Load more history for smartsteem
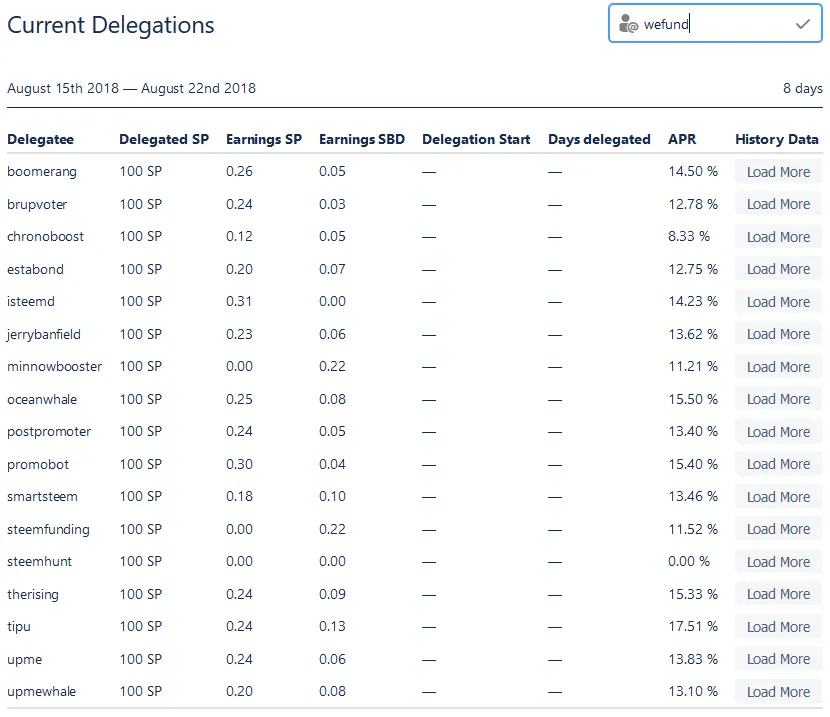Image resolution: width=830 pixels, height=717 pixels. point(778,497)
